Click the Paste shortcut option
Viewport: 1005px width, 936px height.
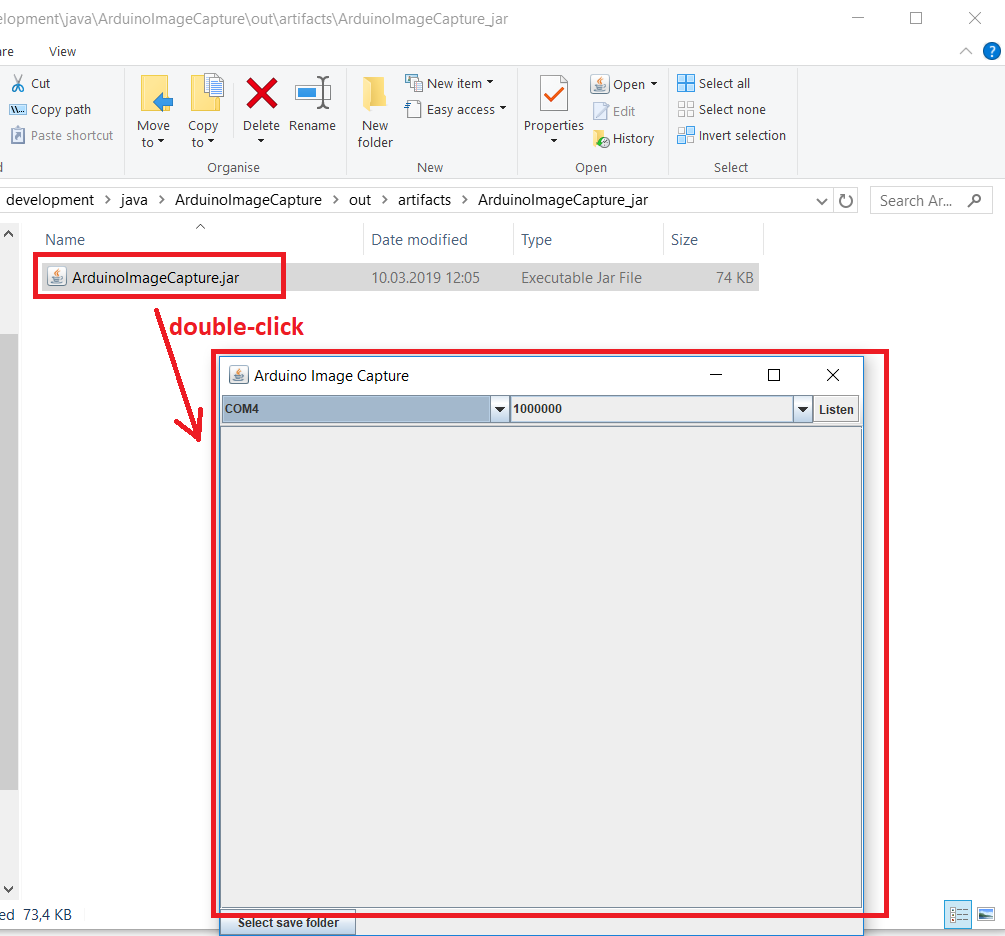(x=62, y=135)
